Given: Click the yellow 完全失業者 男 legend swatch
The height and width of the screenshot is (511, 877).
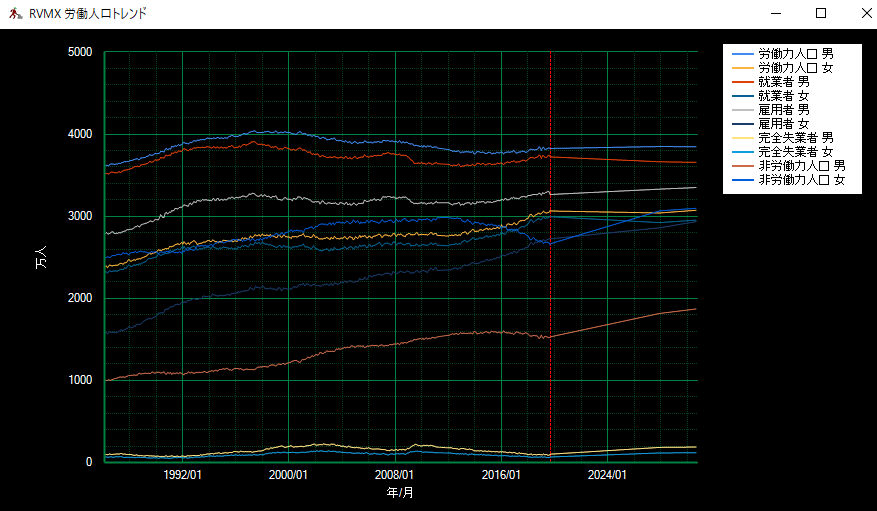Looking at the screenshot, I should coord(743,138).
